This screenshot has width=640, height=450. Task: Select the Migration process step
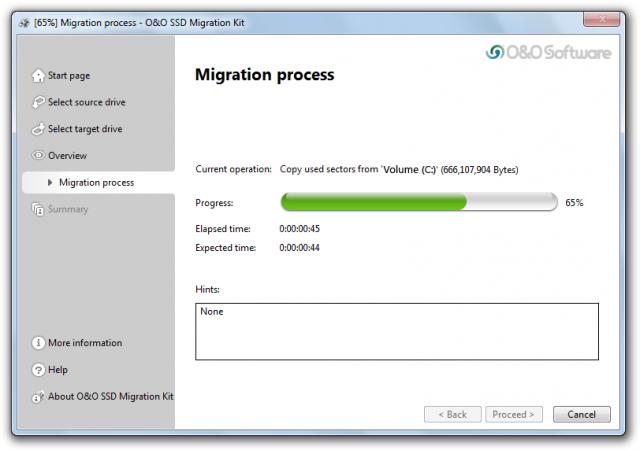(98, 183)
